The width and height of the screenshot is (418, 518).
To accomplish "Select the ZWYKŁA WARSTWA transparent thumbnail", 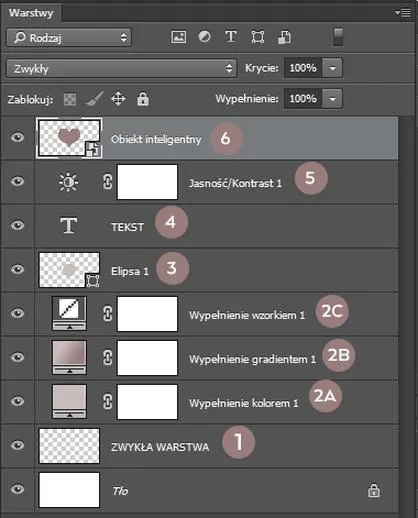I will coord(69,446).
